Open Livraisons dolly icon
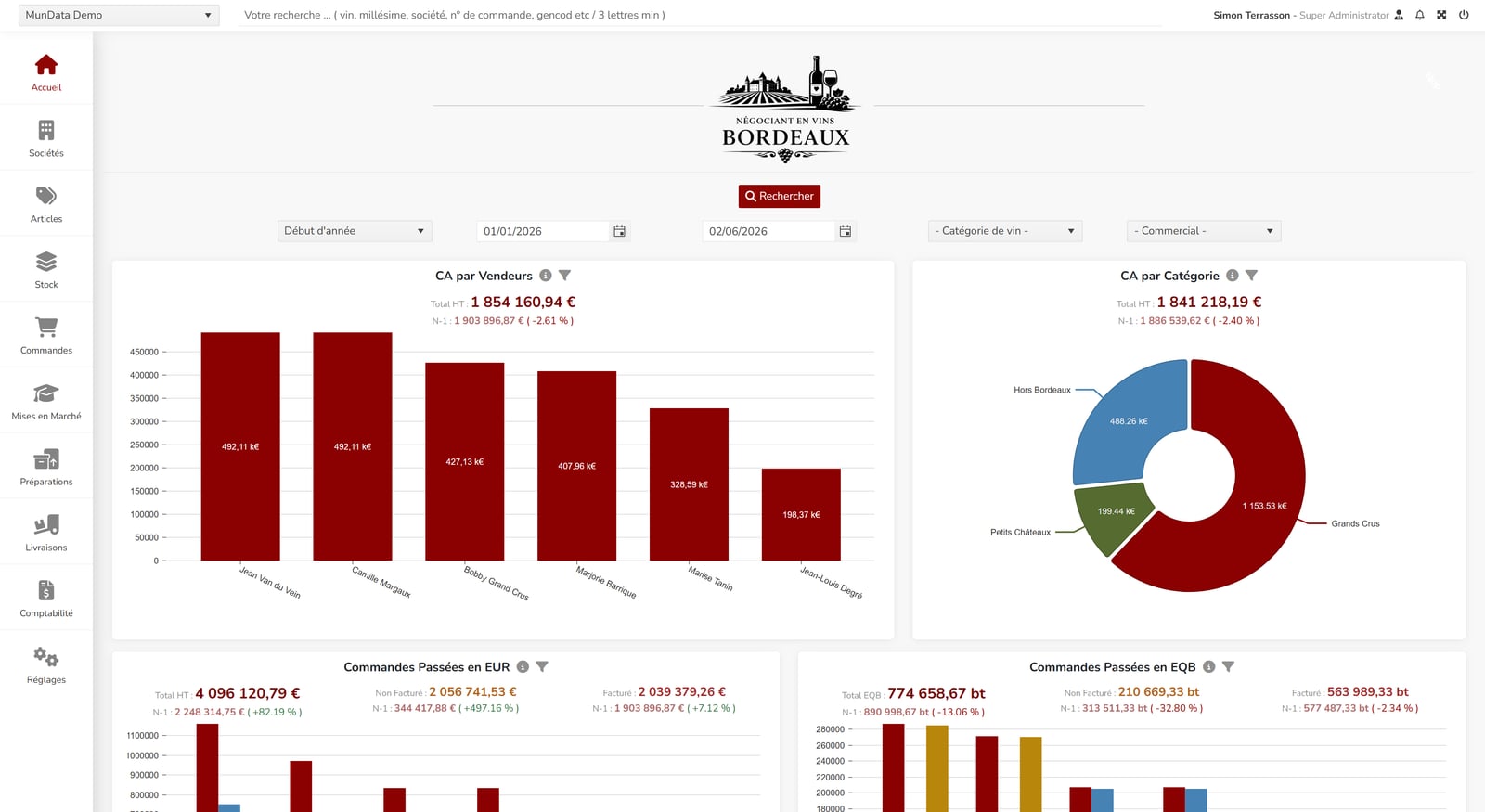 [46, 525]
